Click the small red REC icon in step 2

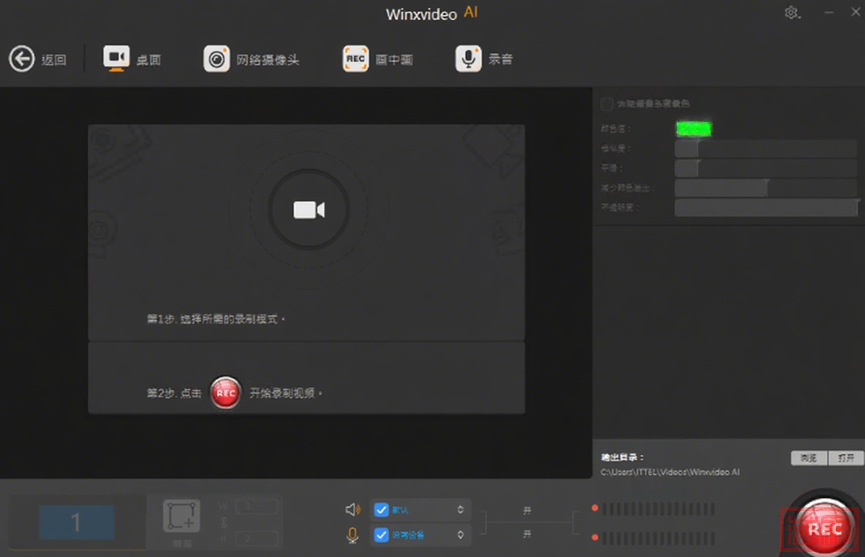pos(226,393)
